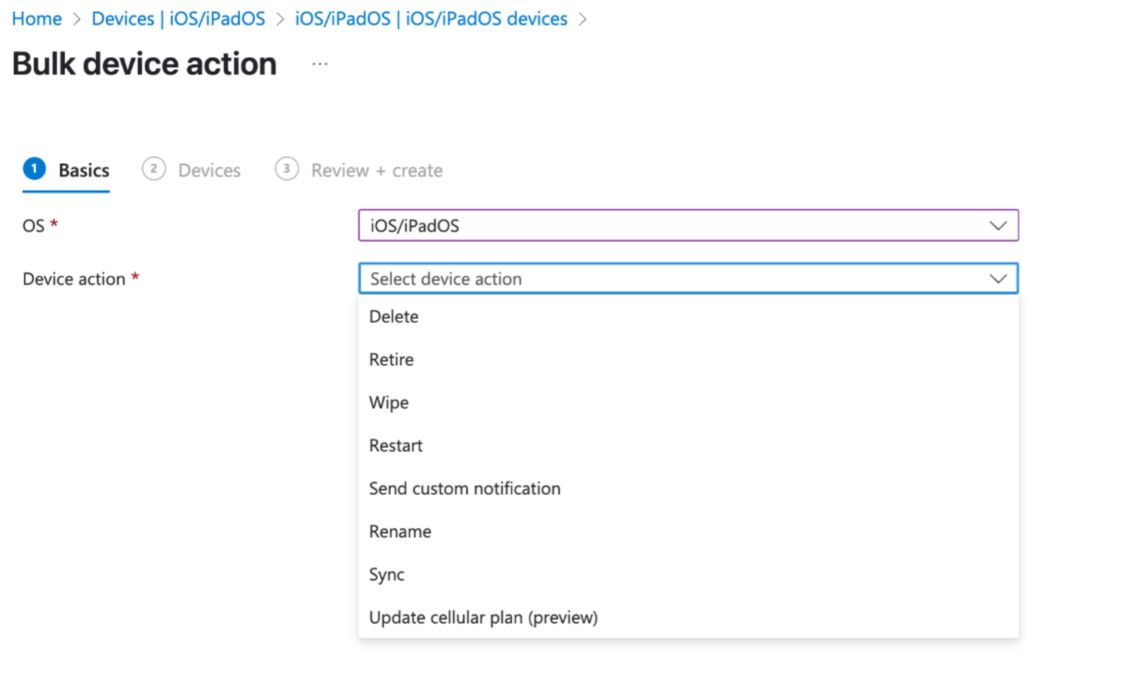
Task: Go to iOS/iPadOS devices breadcrumb link
Action: pos(431,19)
